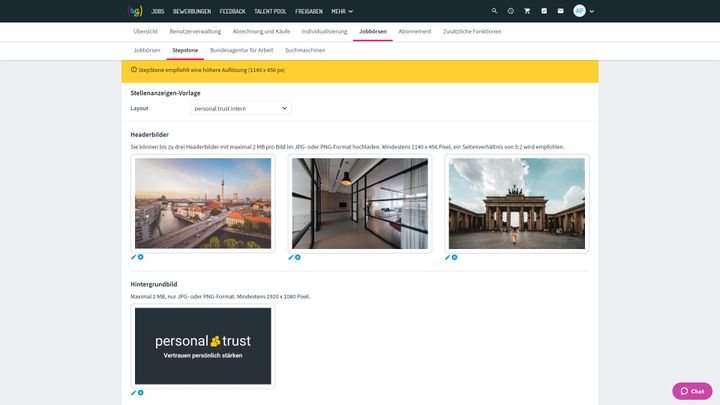Edit the Hintergrundbild pencil icon
This screenshot has height=405, width=720.
click(134, 393)
